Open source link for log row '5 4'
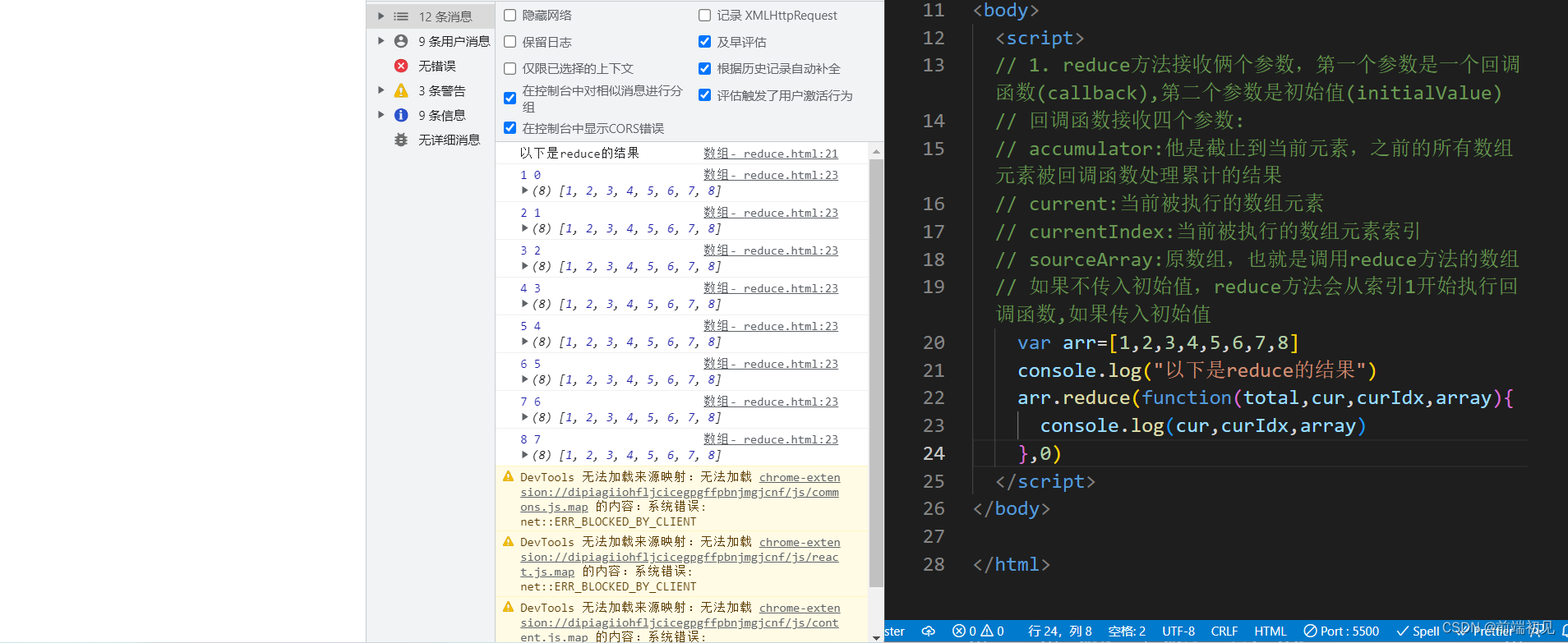 pos(771,326)
